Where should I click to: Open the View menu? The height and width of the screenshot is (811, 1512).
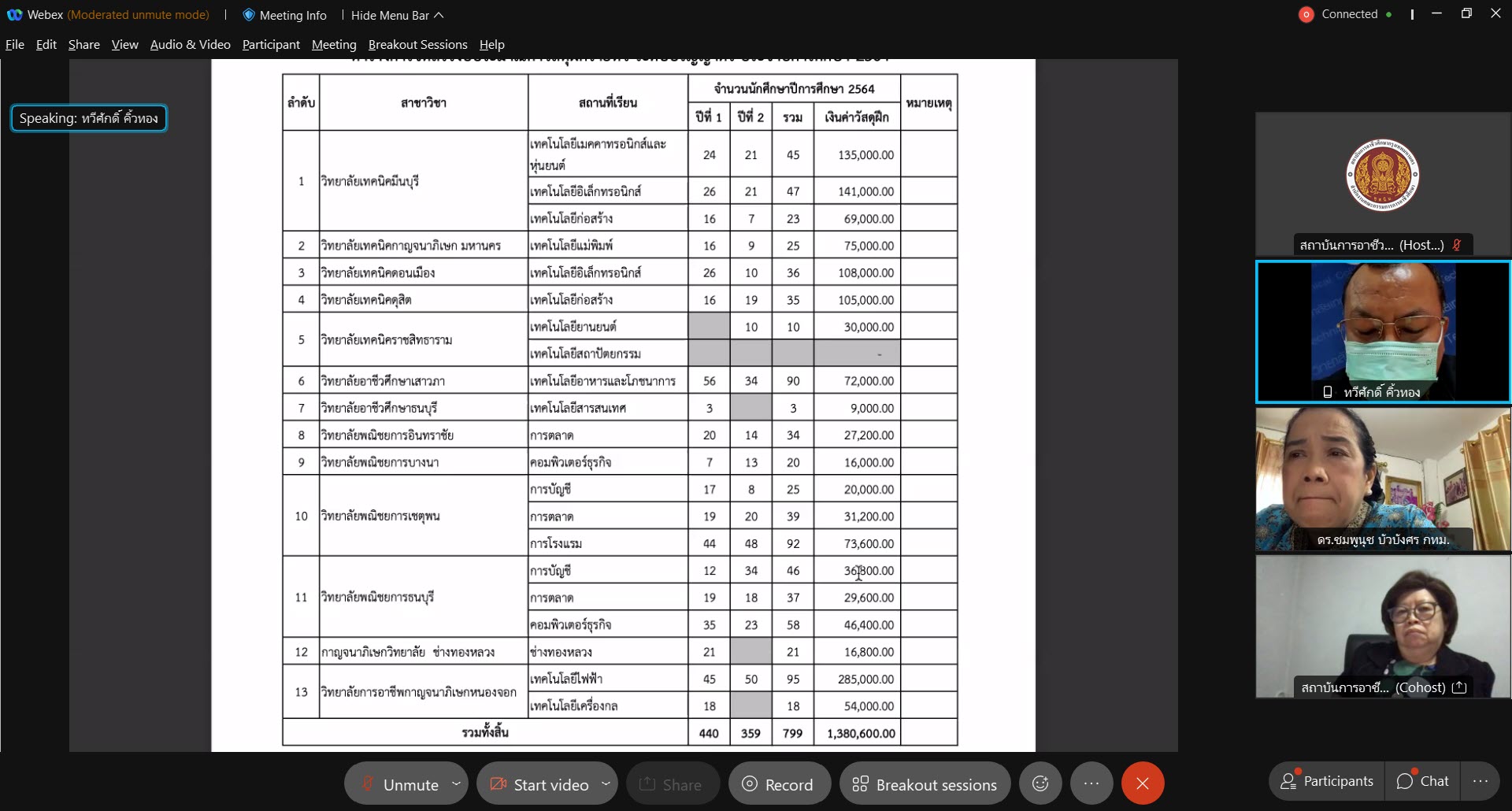click(125, 45)
